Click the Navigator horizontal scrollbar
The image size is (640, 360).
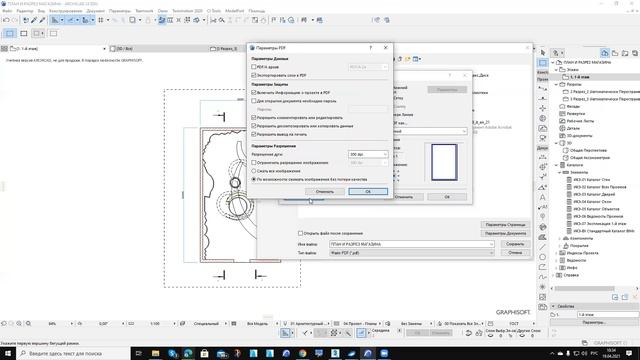click(584, 288)
